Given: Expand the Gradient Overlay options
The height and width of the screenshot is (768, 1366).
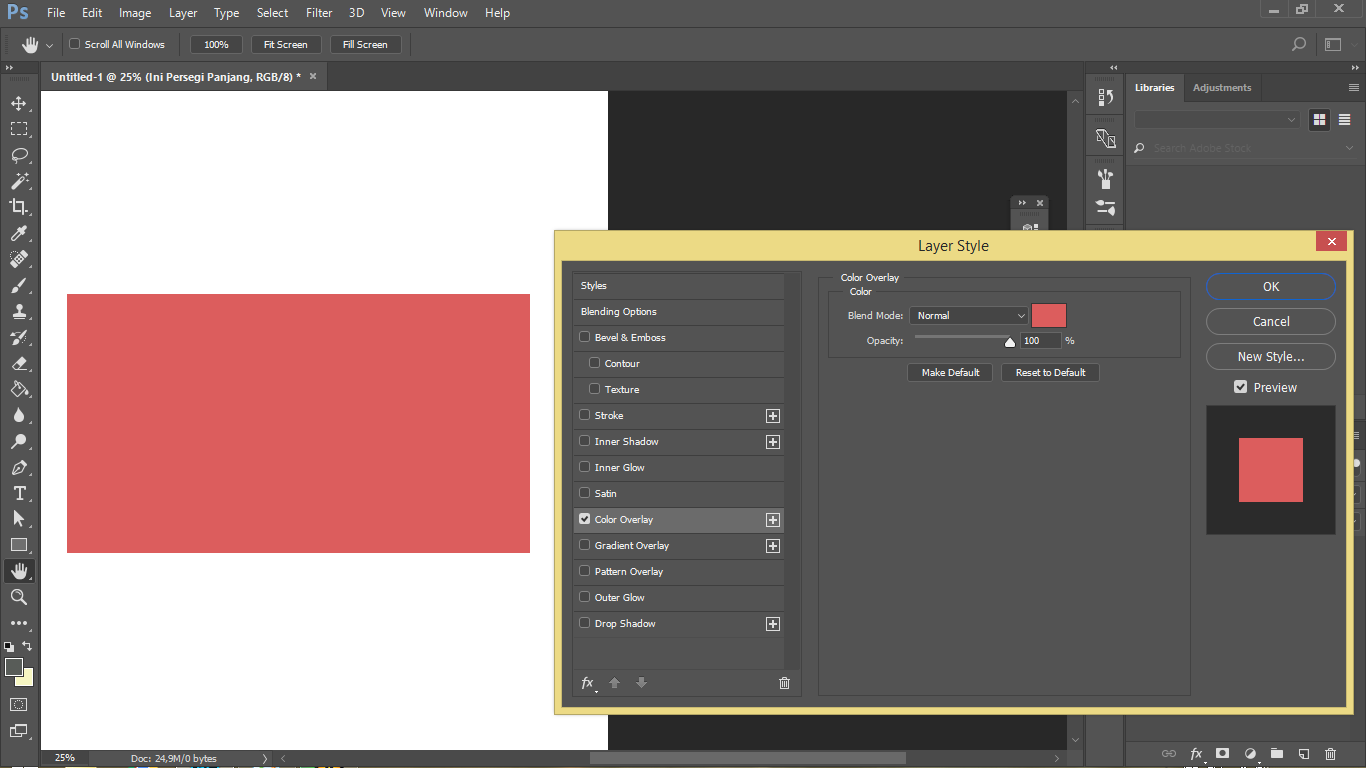Looking at the screenshot, I should click(772, 546).
